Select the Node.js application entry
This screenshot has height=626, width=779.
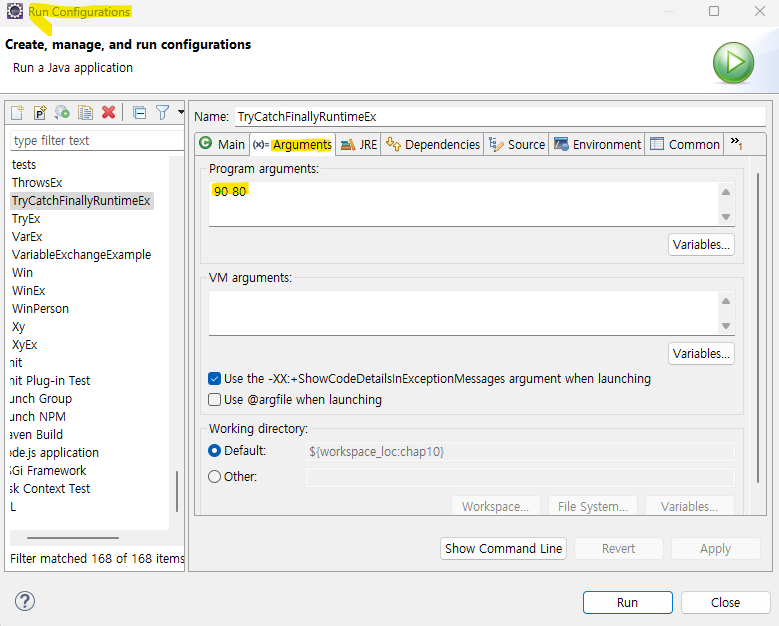[55, 453]
